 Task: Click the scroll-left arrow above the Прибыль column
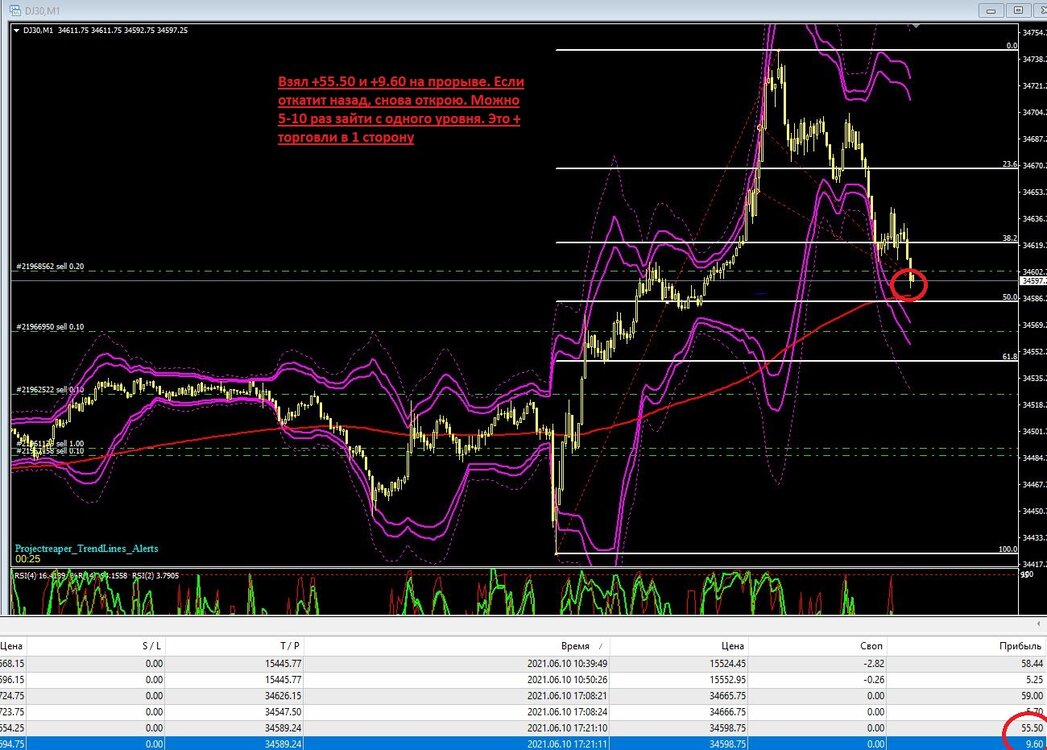click(x=1038, y=624)
